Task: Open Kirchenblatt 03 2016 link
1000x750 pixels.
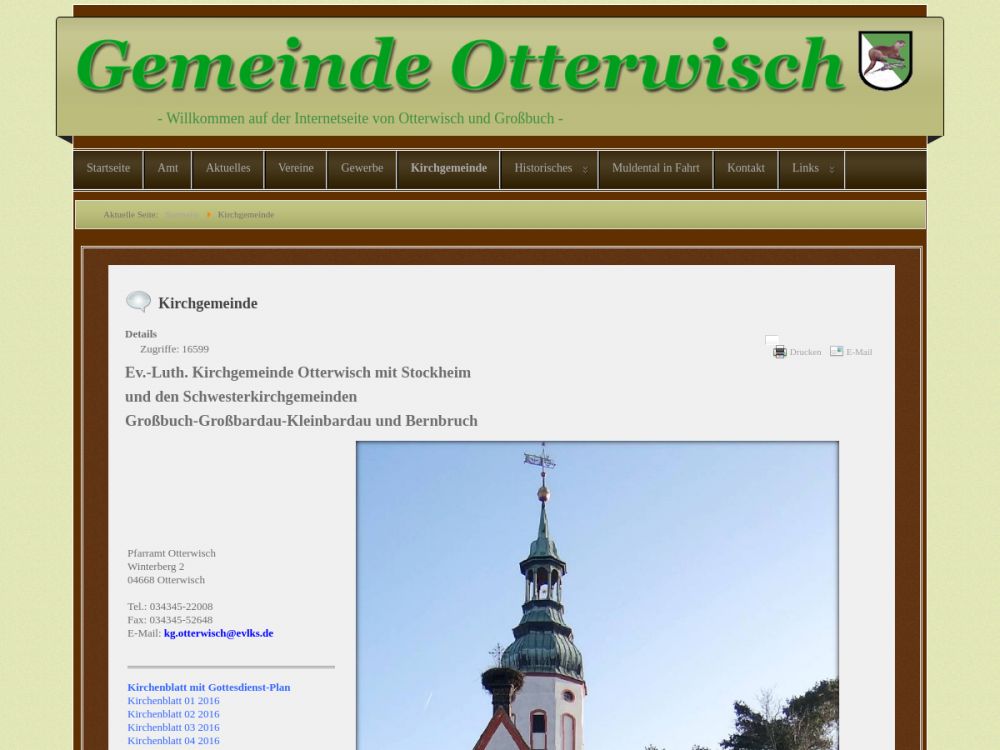Action: click(173, 727)
